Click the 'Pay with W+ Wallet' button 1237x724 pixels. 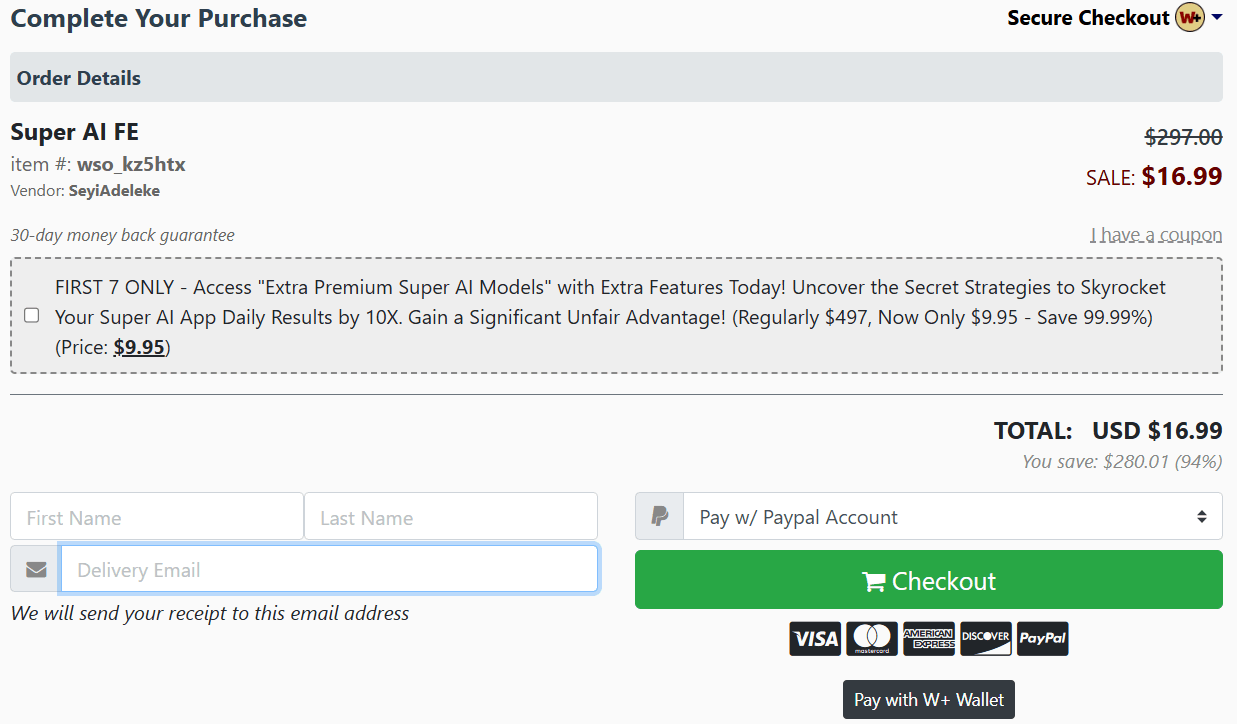pos(928,699)
